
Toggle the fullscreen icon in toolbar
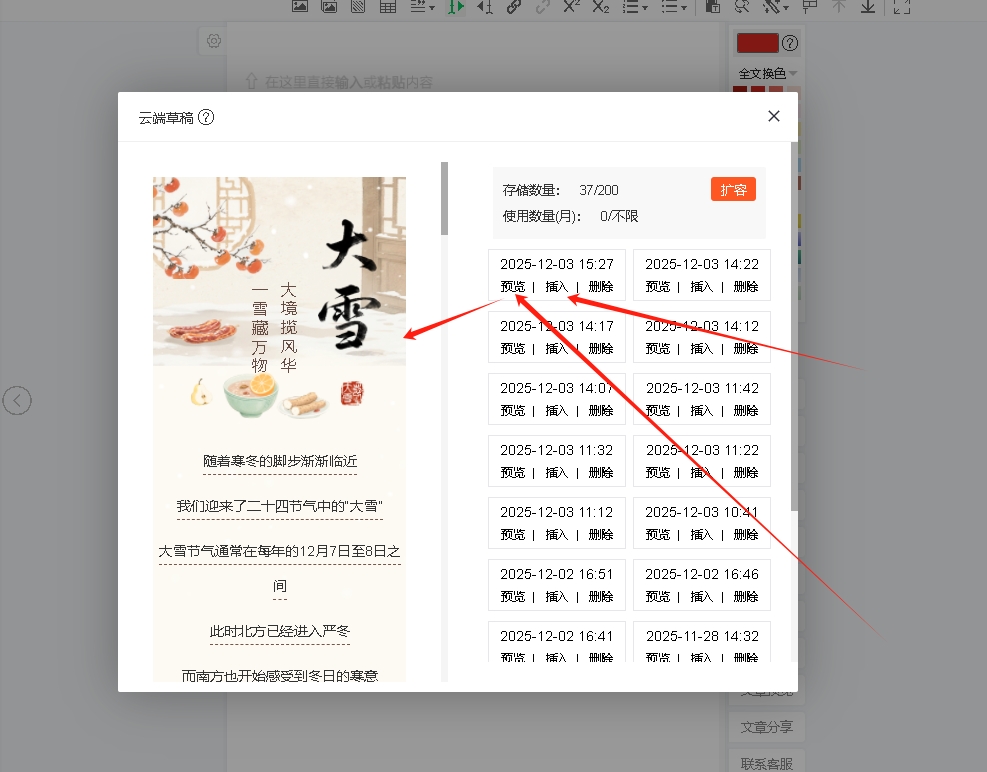pos(901,7)
